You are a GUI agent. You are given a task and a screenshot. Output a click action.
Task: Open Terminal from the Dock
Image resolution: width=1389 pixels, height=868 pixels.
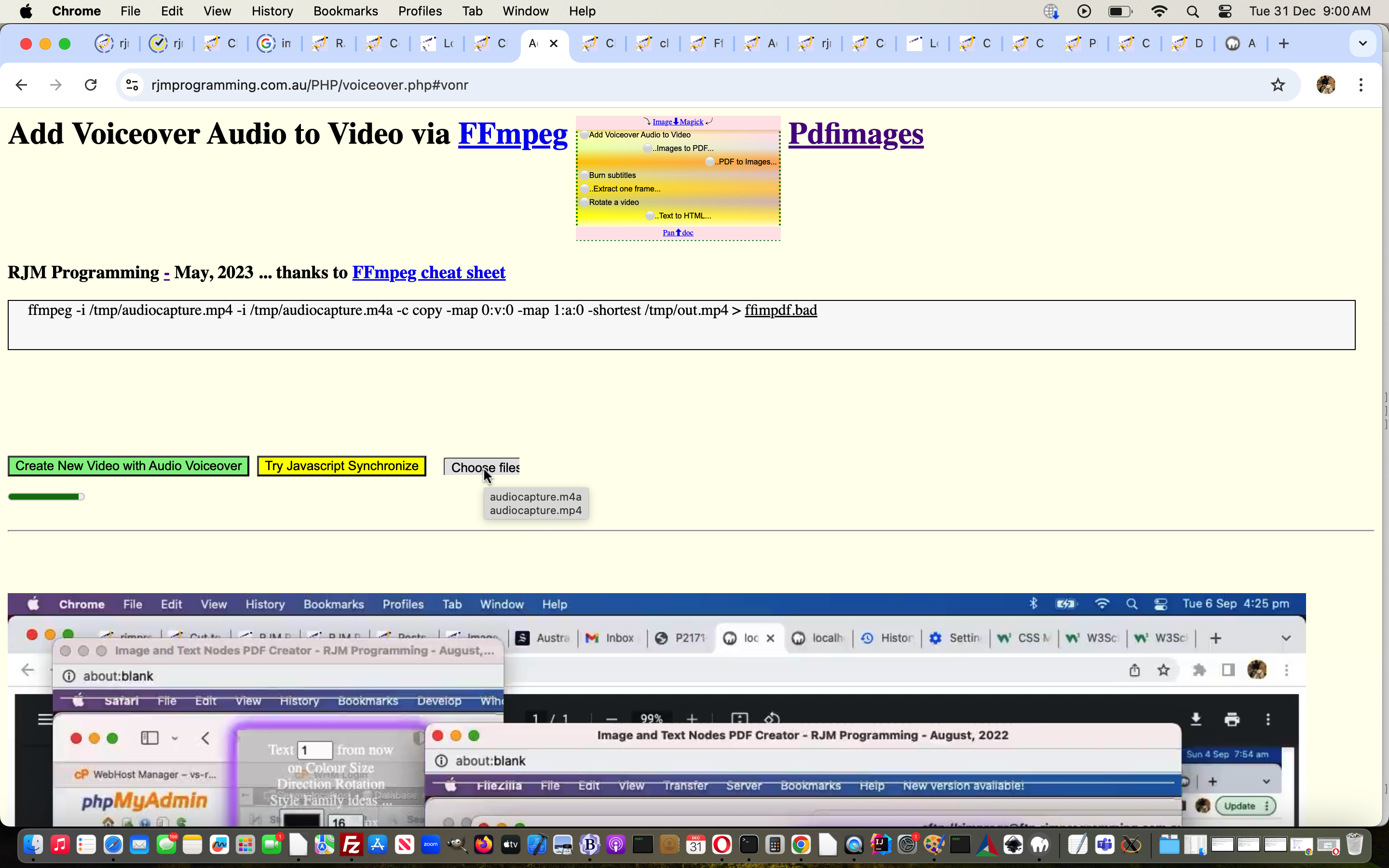point(749,844)
